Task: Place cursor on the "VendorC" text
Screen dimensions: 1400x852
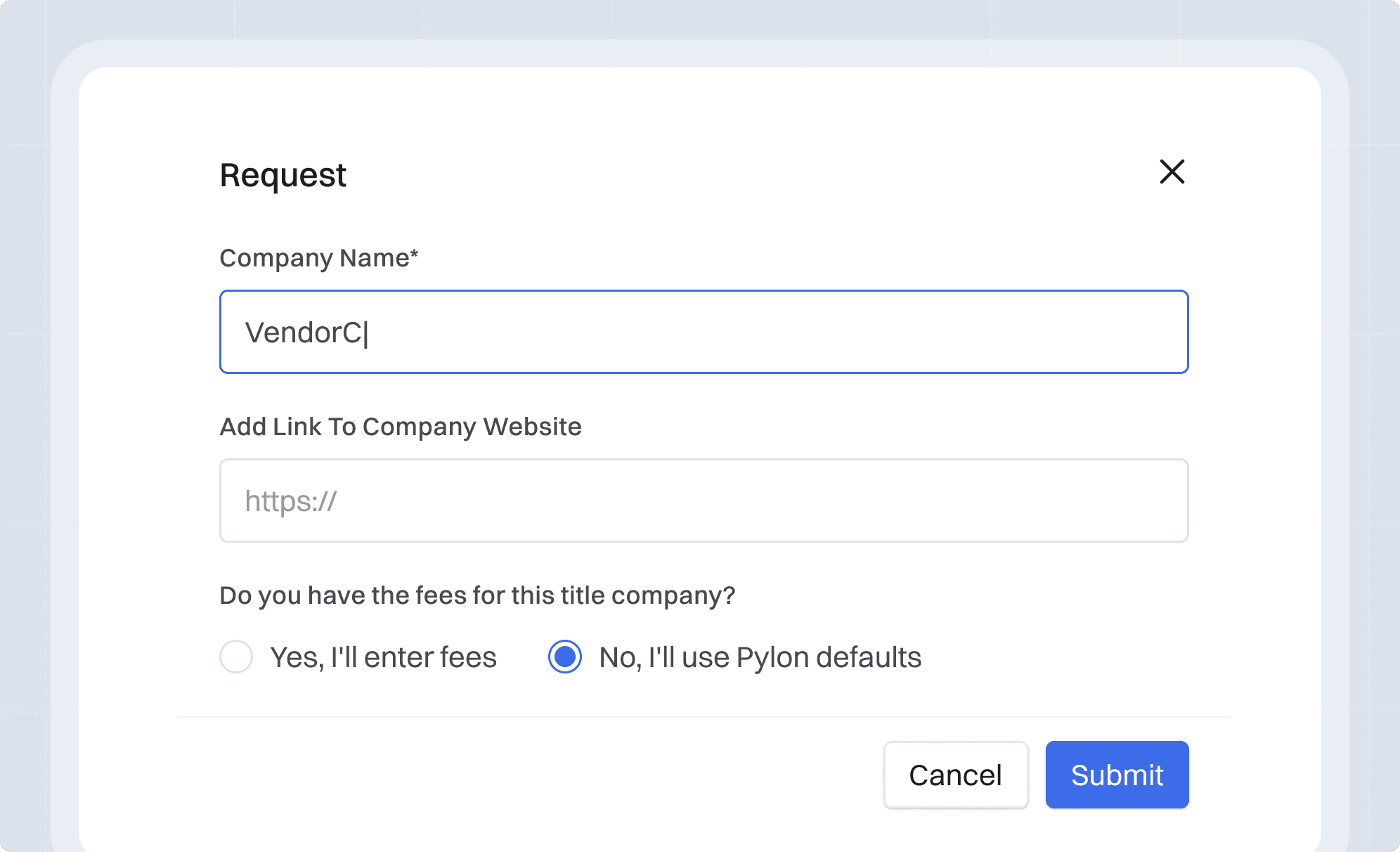Action: (303, 333)
